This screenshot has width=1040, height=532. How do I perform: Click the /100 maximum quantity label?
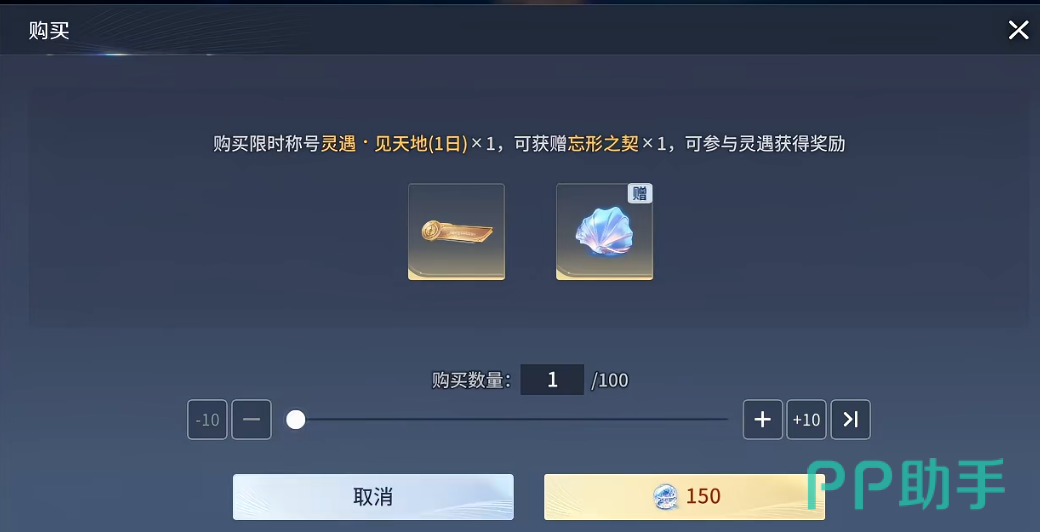(x=610, y=381)
